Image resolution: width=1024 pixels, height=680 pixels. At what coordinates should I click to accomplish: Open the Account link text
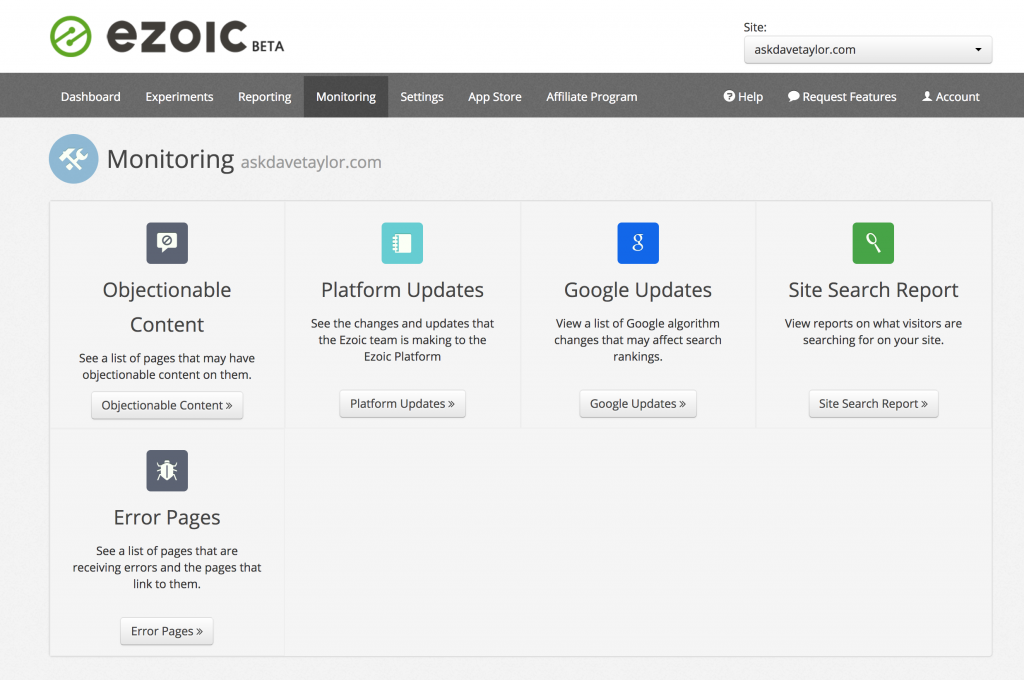957,97
